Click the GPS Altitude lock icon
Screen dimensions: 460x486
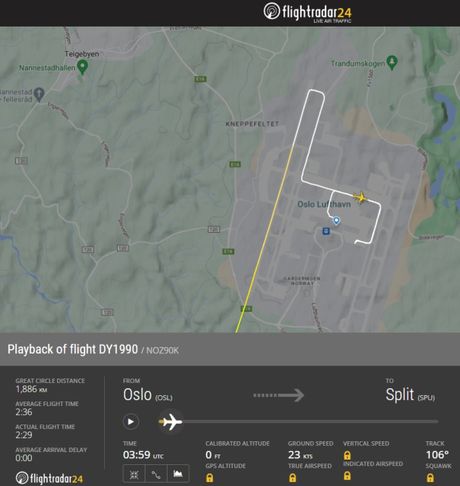point(209,478)
